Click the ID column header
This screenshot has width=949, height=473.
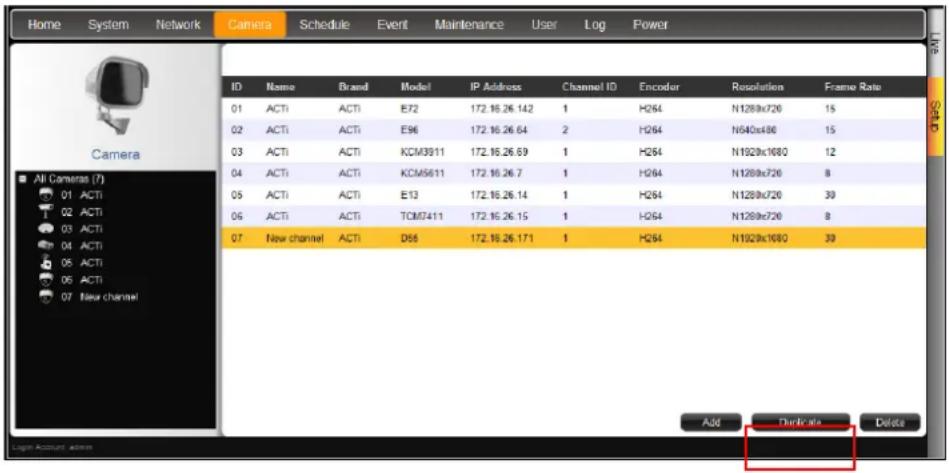click(237, 87)
